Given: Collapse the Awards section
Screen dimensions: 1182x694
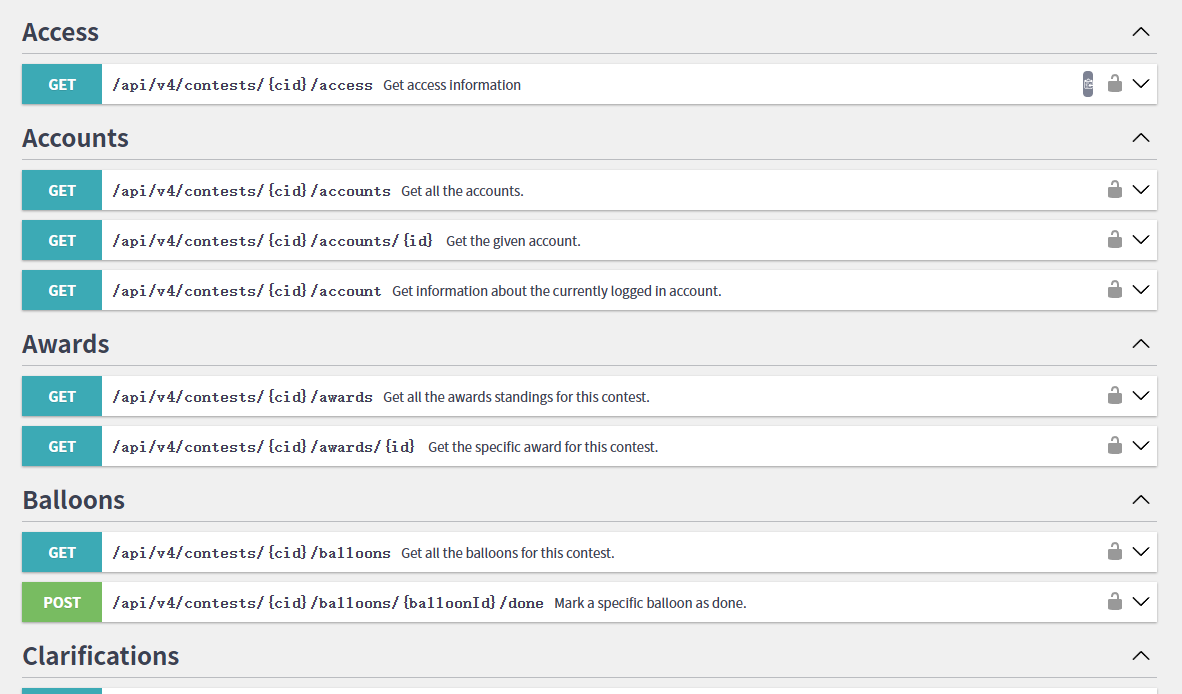Looking at the screenshot, I should click(x=1141, y=344).
